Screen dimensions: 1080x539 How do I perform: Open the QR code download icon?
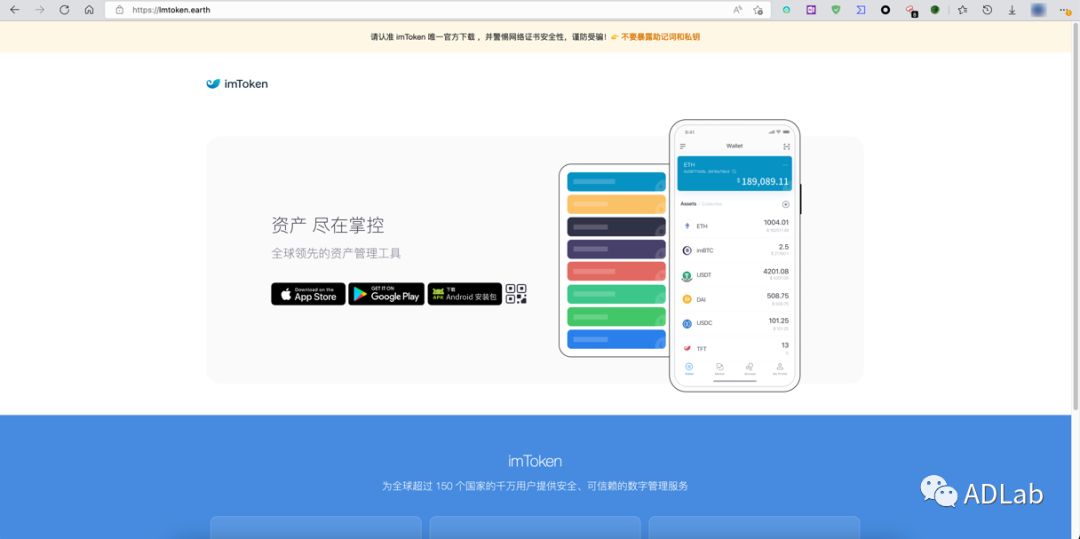(516, 294)
